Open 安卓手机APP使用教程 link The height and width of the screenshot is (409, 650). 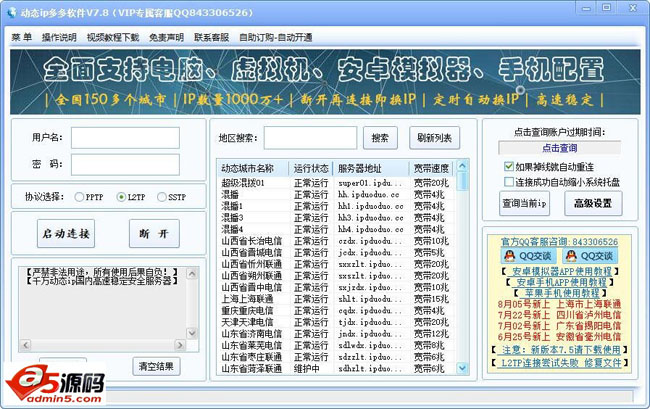tap(561, 282)
